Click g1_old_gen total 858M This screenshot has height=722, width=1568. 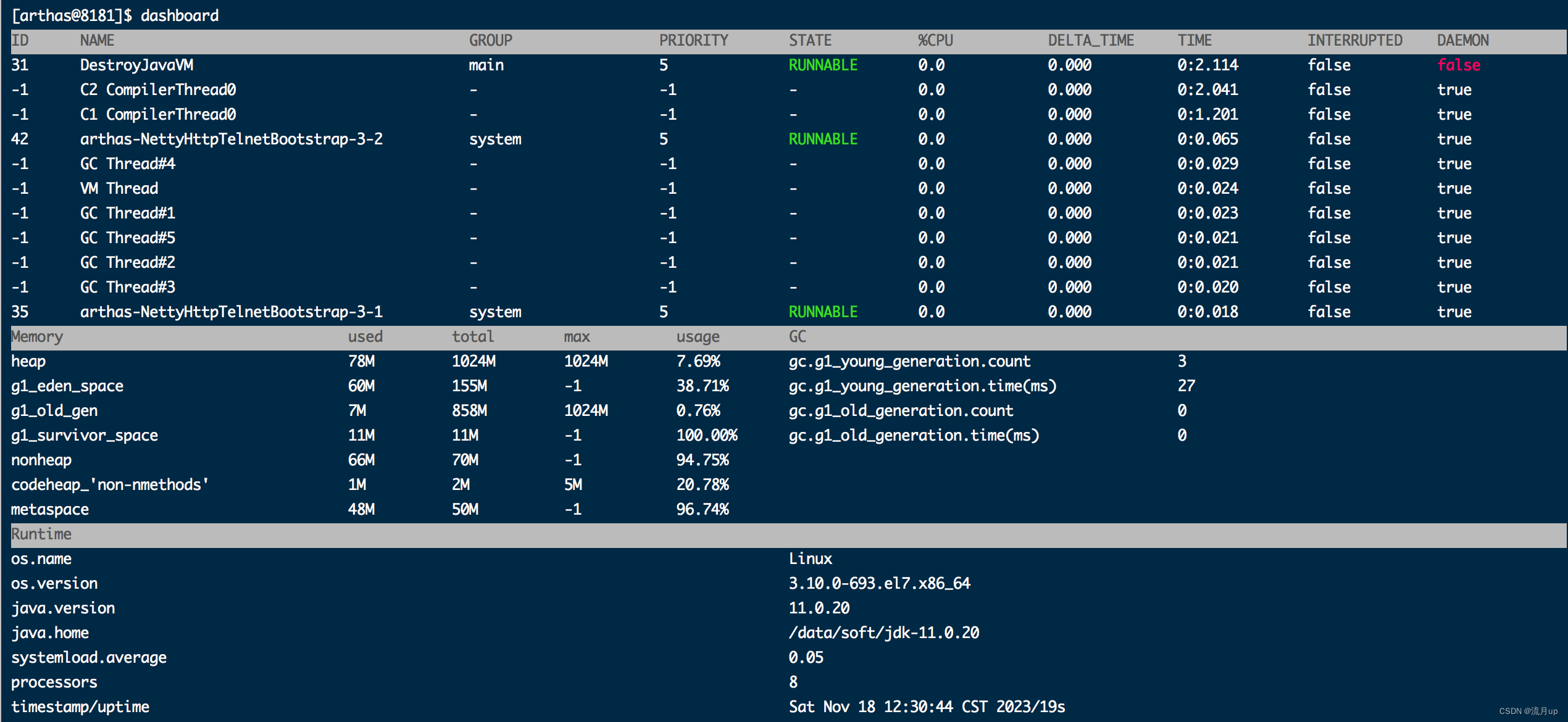(x=469, y=410)
